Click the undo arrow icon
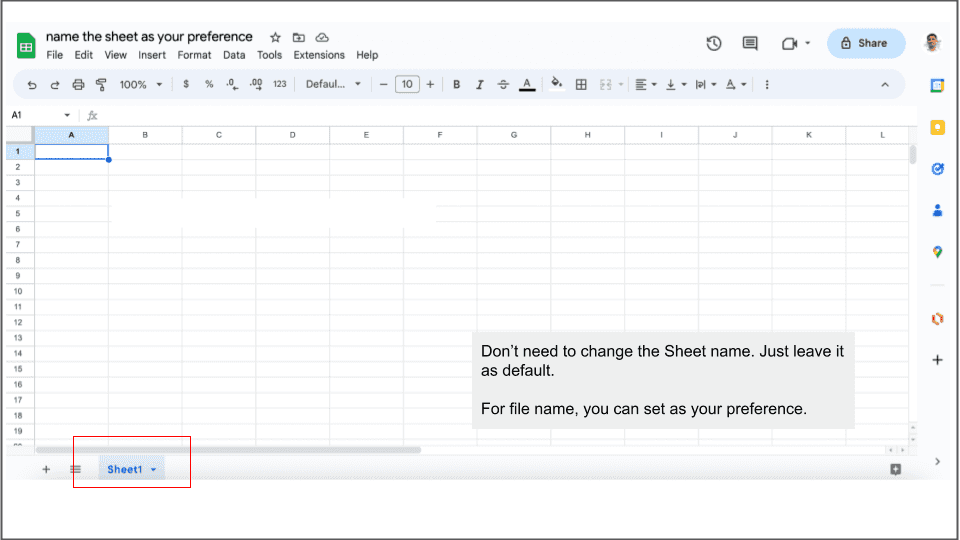 coord(32,85)
